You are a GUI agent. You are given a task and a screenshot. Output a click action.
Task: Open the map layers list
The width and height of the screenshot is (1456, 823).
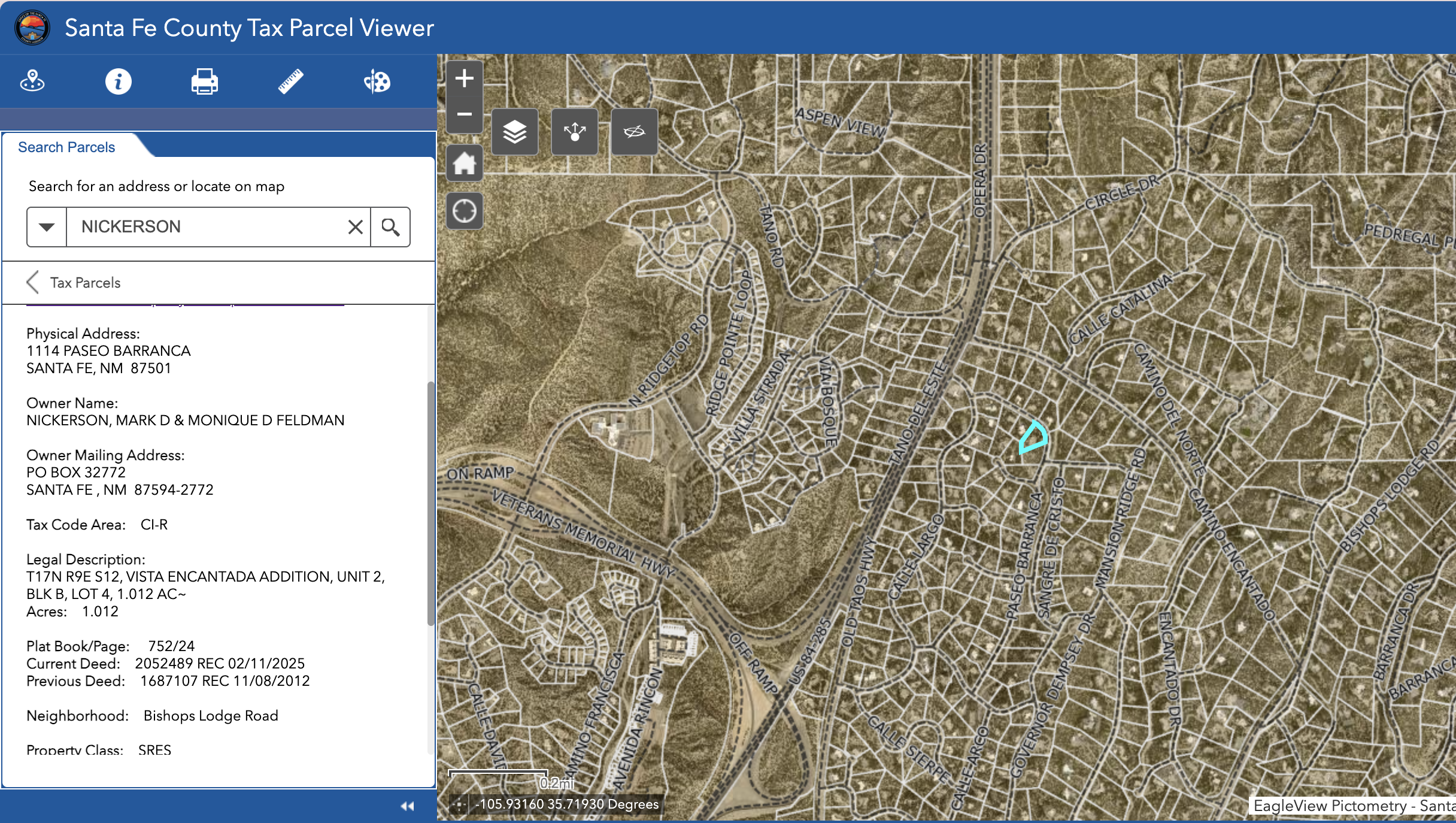coord(515,132)
